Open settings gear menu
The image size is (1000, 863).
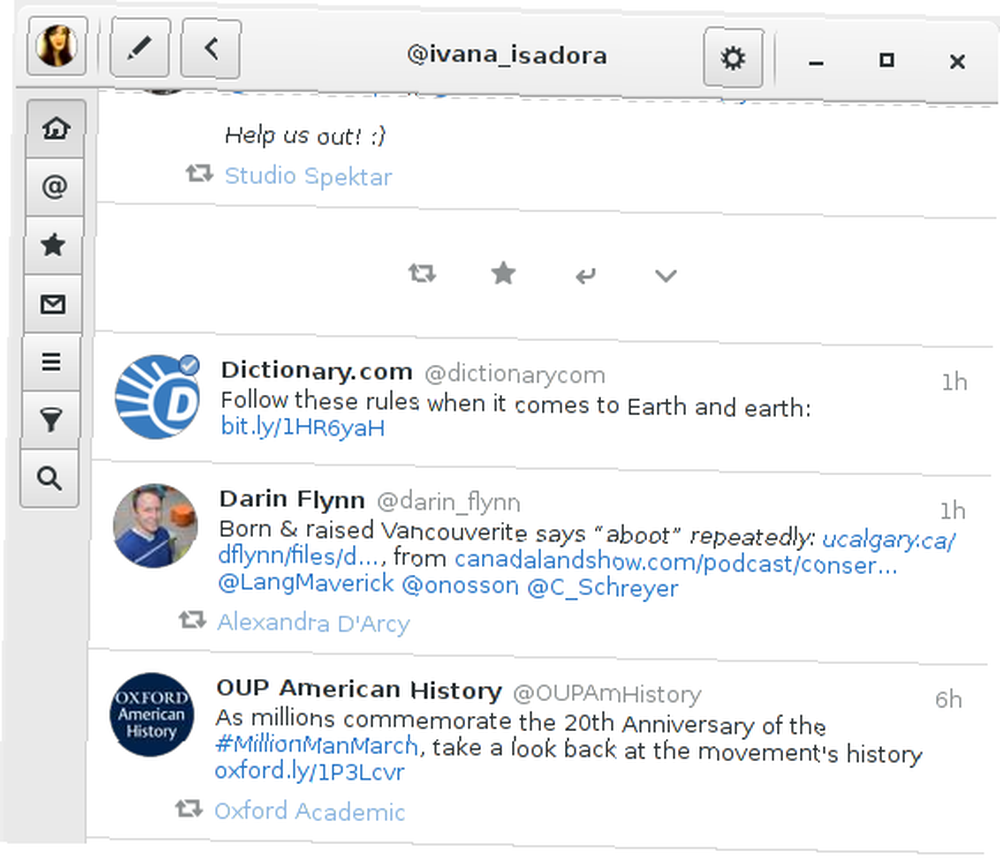(733, 58)
